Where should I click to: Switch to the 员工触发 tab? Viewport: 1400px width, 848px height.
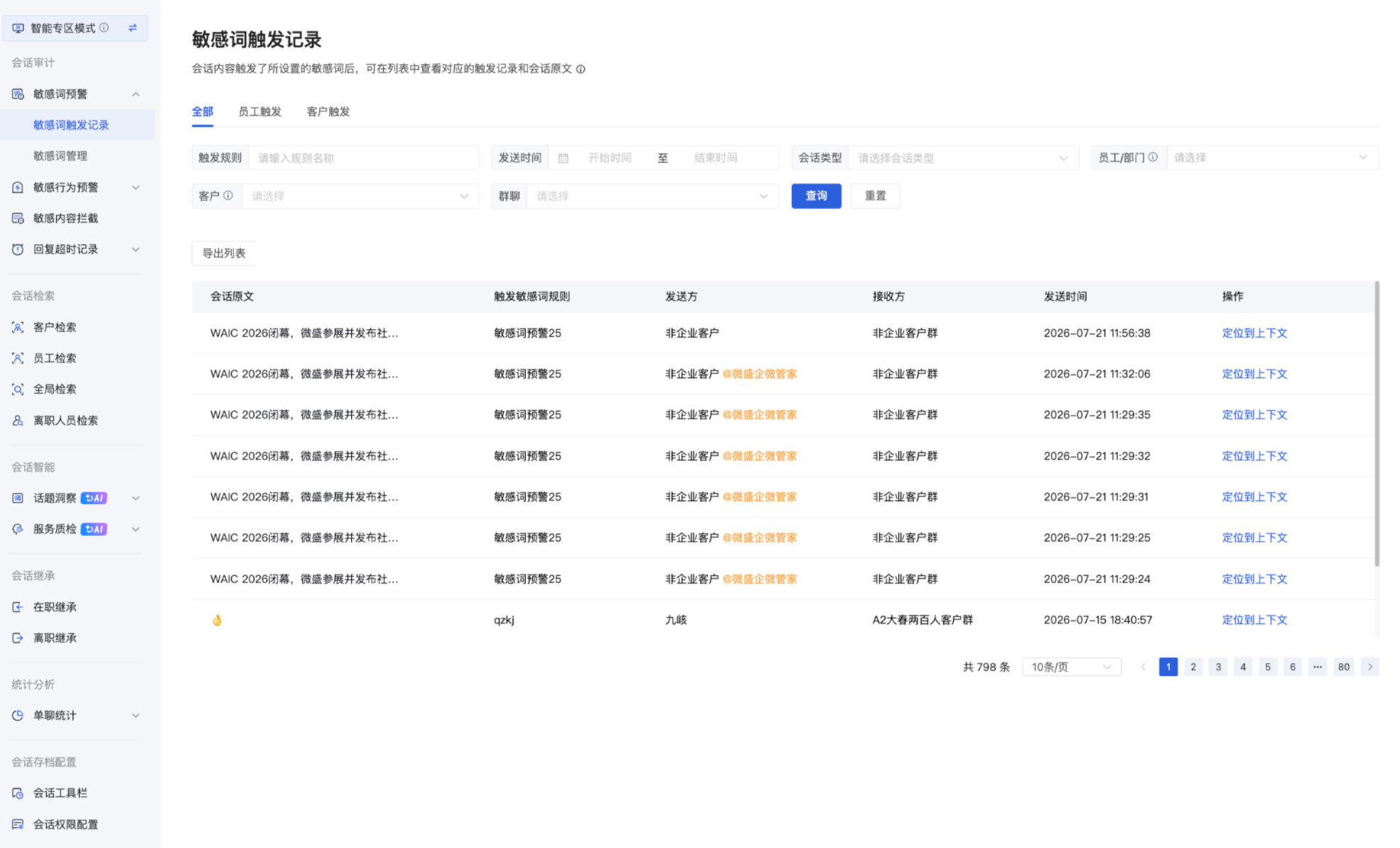pyautogui.click(x=259, y=112)
